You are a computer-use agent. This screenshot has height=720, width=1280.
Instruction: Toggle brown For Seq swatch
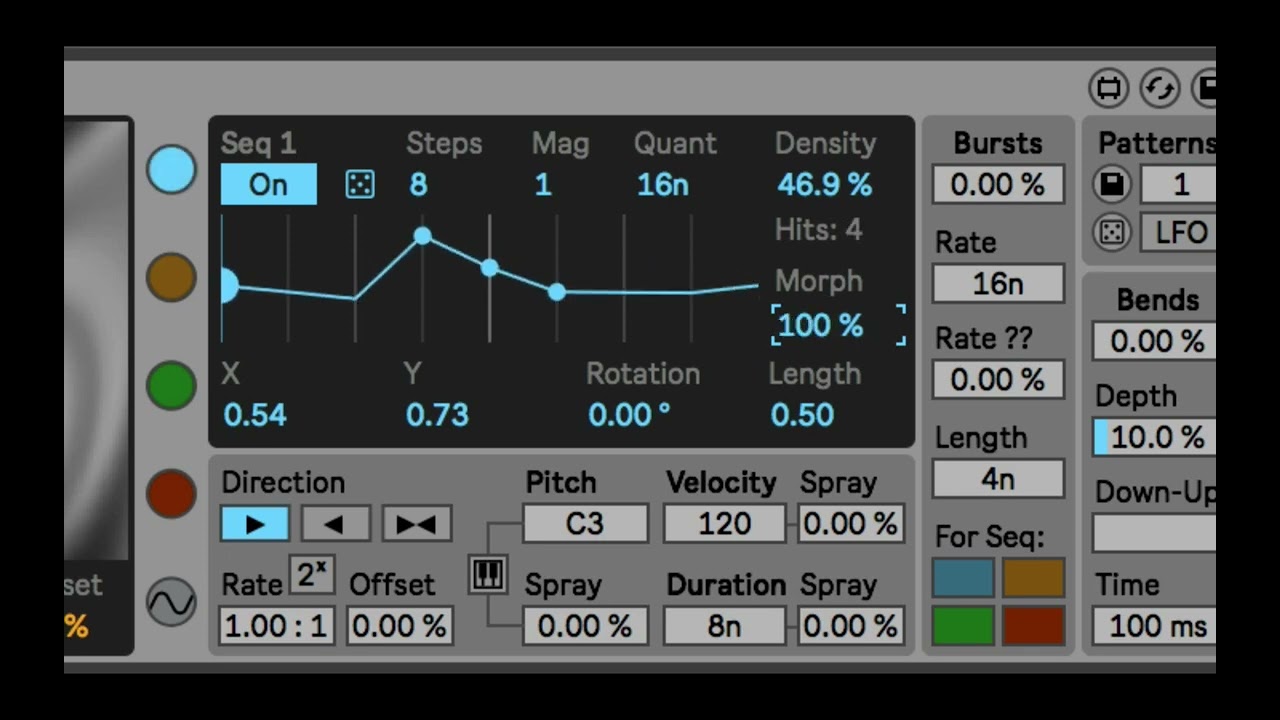pos(1033,578)
